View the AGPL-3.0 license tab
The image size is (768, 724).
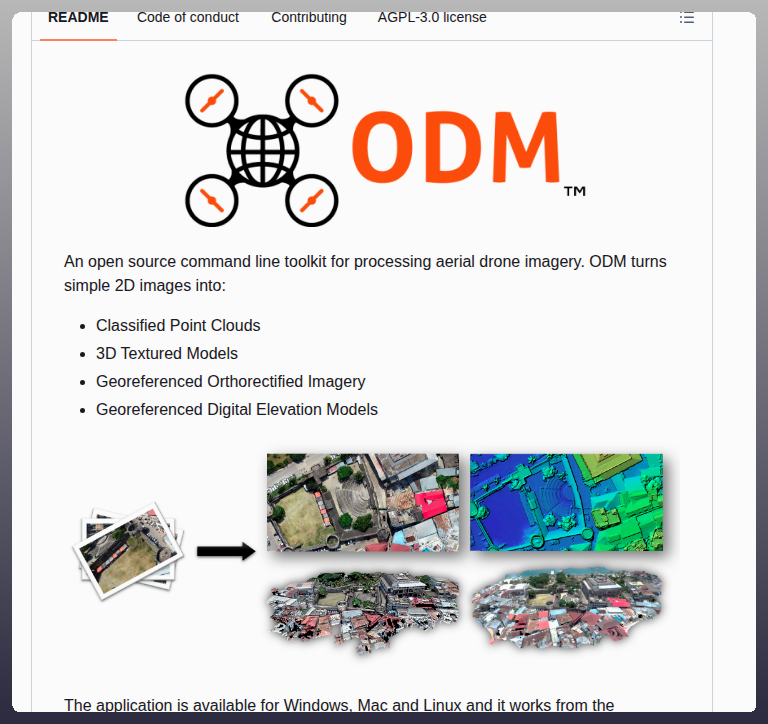(432, 18)
